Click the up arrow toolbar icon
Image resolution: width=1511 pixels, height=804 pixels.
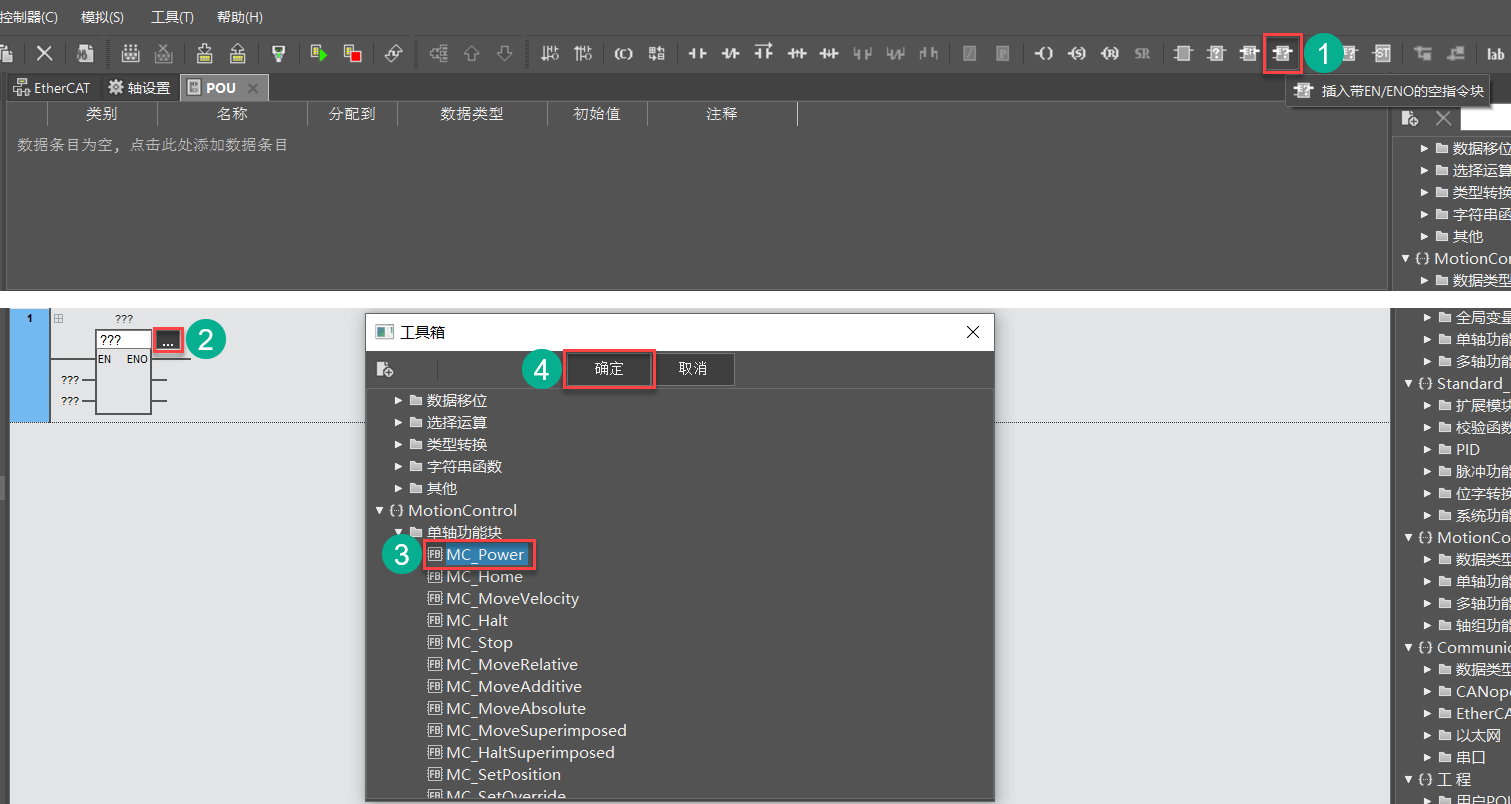472,54
